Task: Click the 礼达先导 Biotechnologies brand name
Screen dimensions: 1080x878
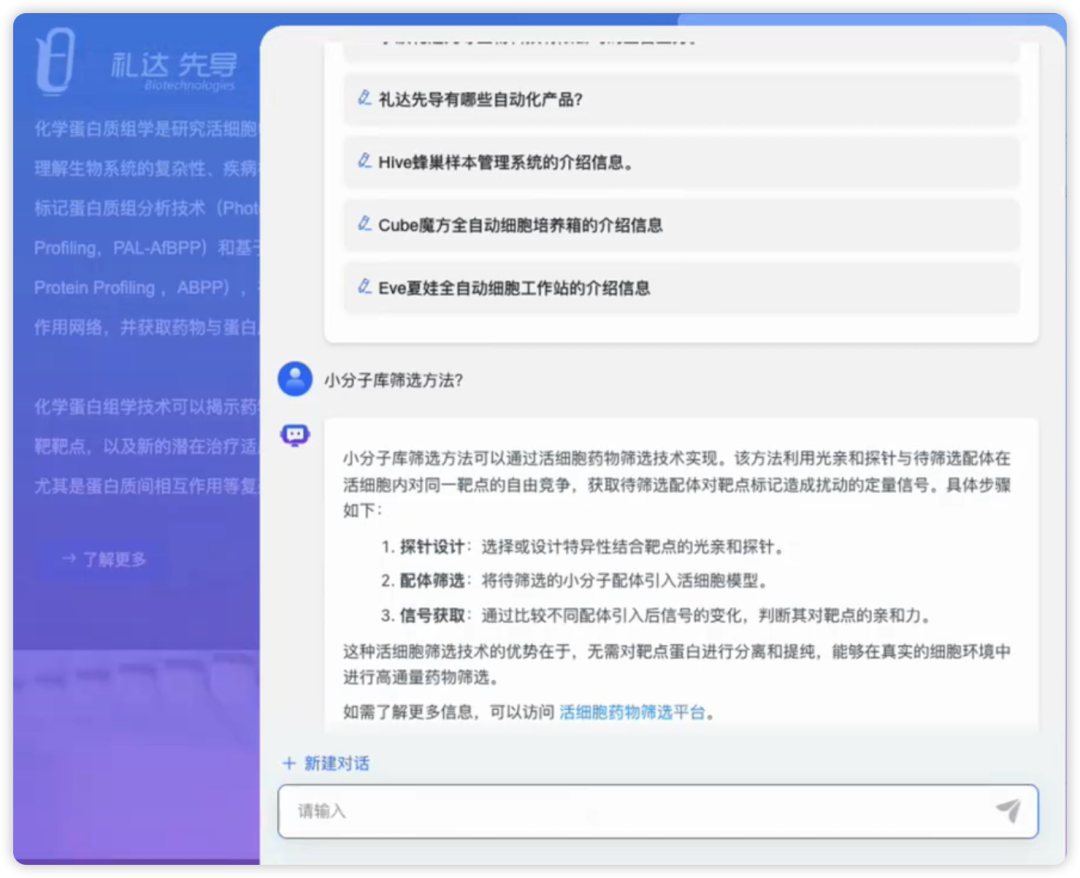Action: pos(174,69)
